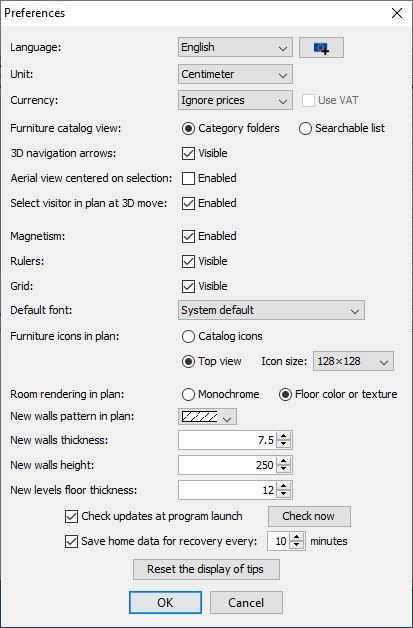Image resolution: width=413 pixels, height=628 pixels.
Task: Click the import language library icon button
Action: 321,48
